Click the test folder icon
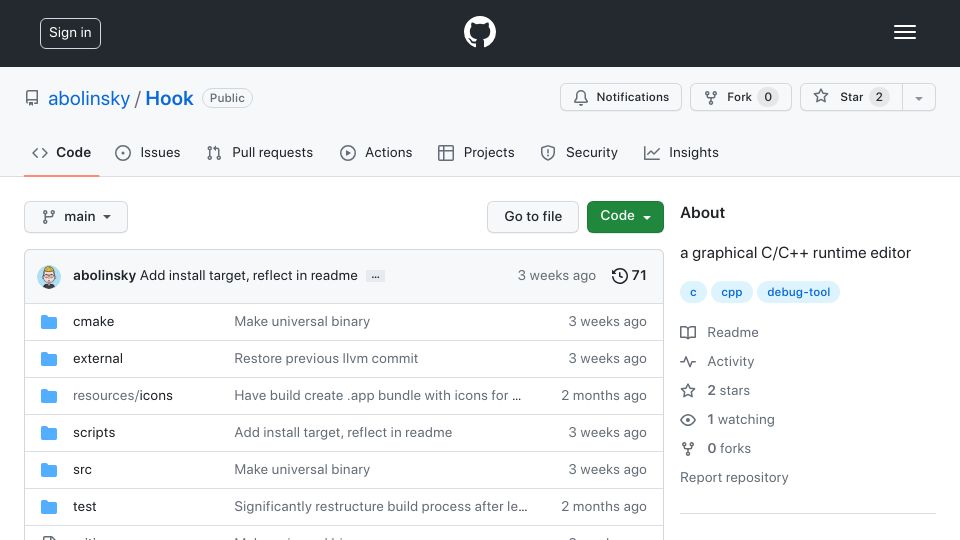960x540 pixels. point(49,507)
